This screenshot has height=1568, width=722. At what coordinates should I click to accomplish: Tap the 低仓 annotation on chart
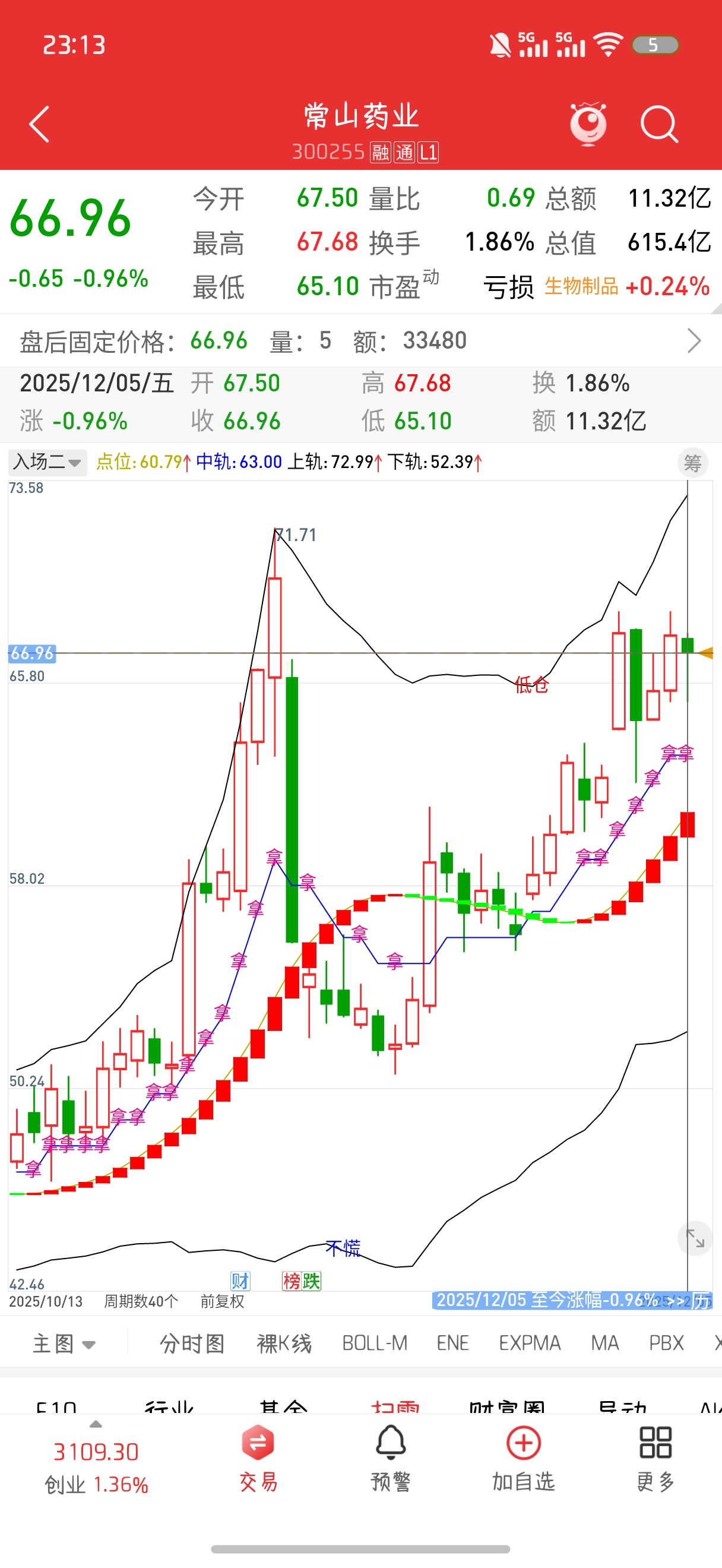pos(531,685)
